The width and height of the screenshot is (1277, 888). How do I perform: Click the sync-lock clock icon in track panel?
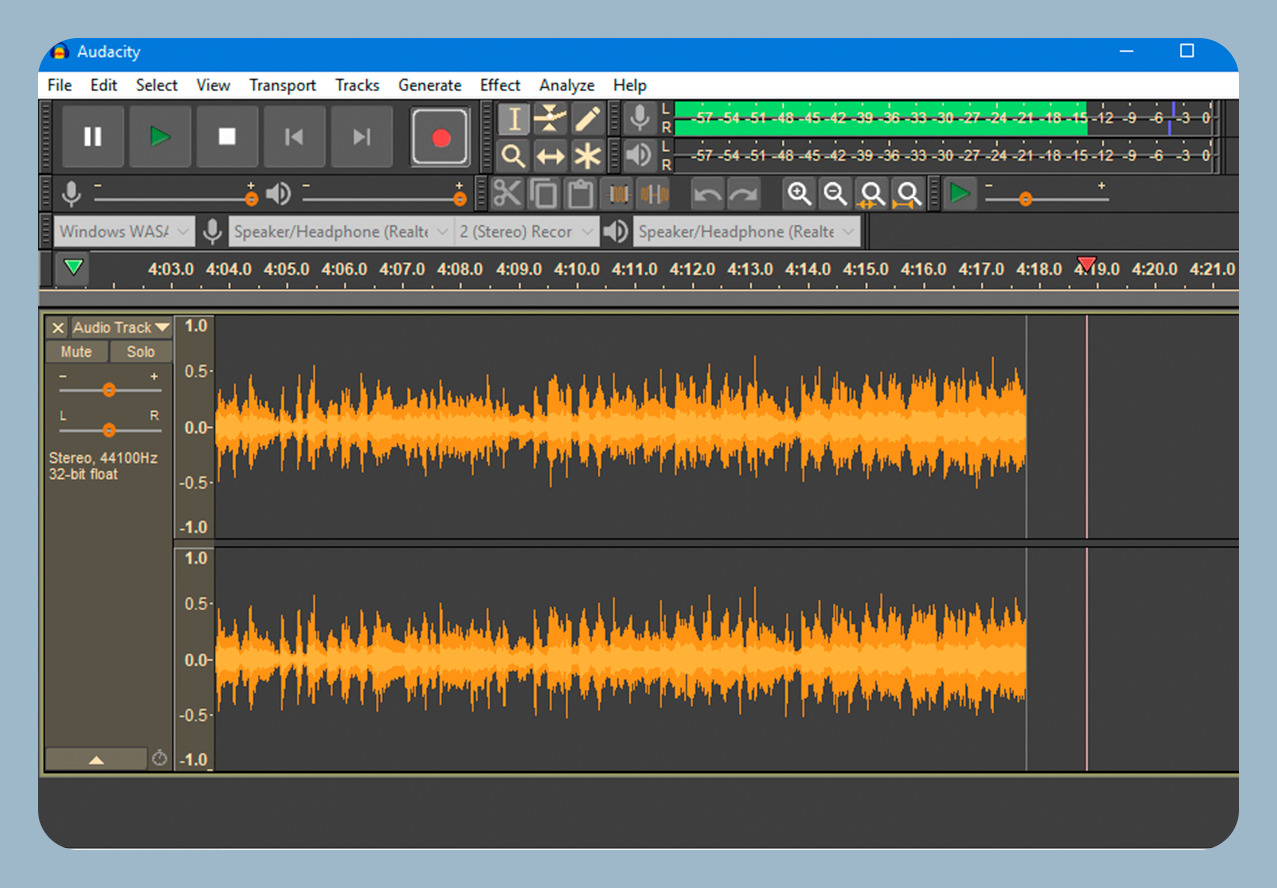point(160,758)
